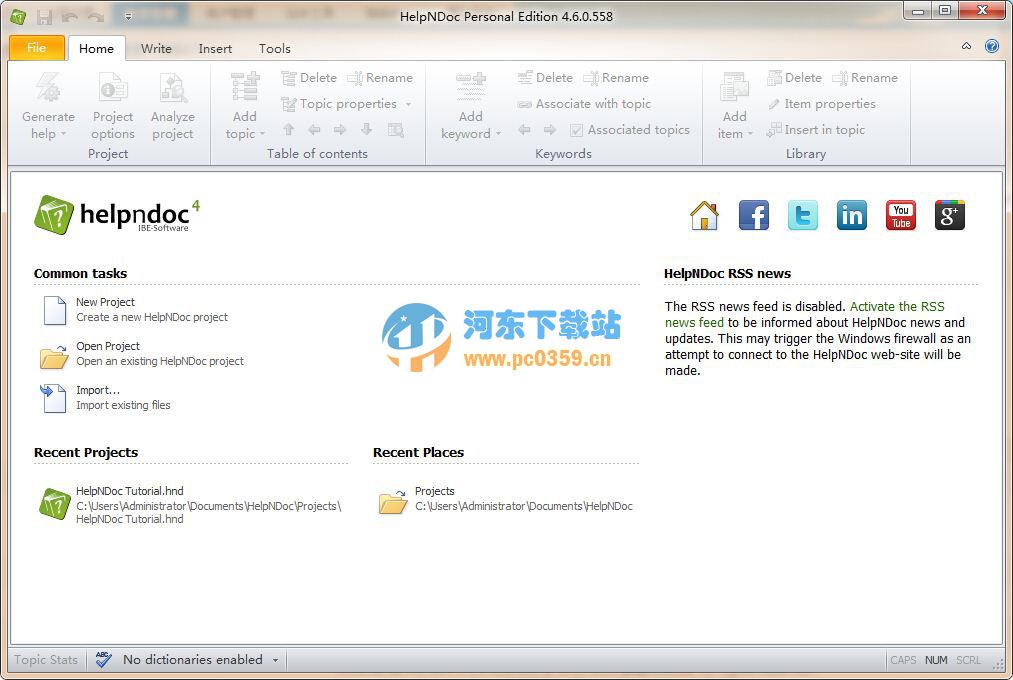Screen dimensions: 1013x680
Task: Switch to the Write tab
Action: [x=156, y=48]
